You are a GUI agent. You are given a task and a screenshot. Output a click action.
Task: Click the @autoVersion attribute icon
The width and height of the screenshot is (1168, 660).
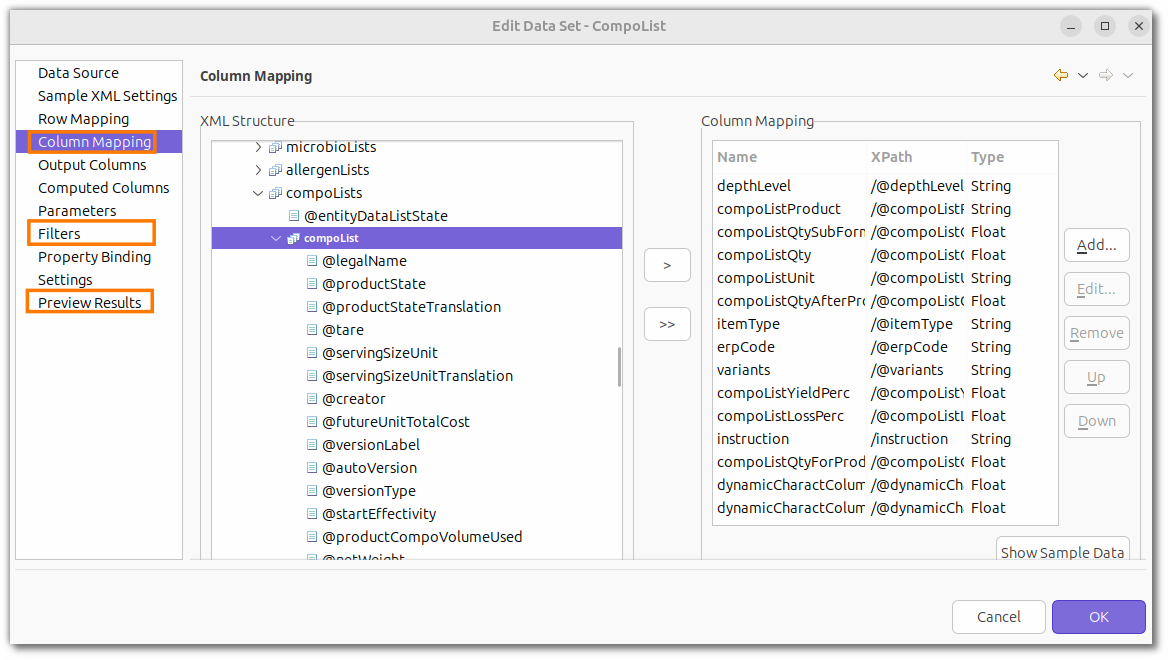(x=312, y=469)
